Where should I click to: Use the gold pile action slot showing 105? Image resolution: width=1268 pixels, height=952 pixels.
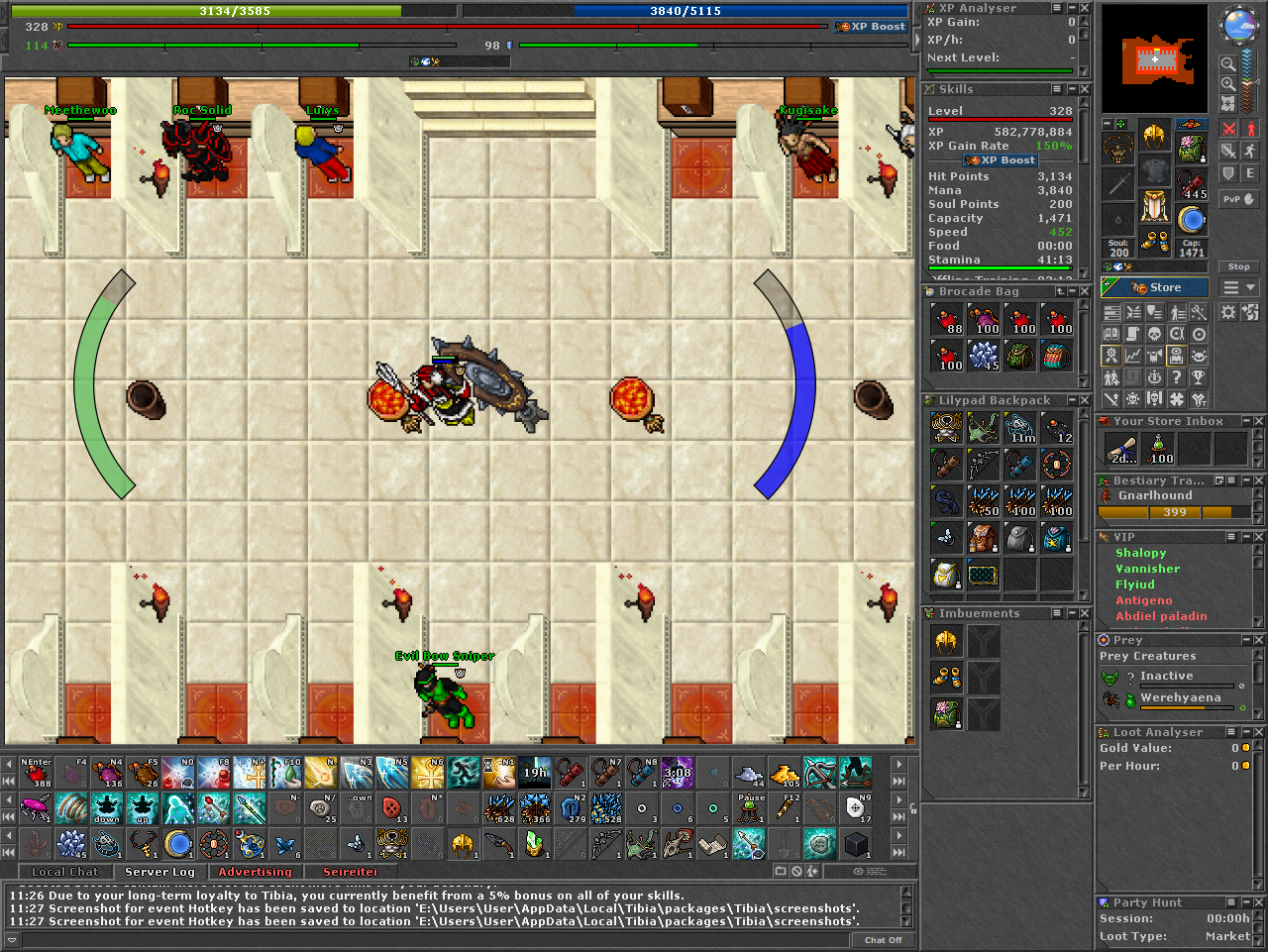[785, 773]
